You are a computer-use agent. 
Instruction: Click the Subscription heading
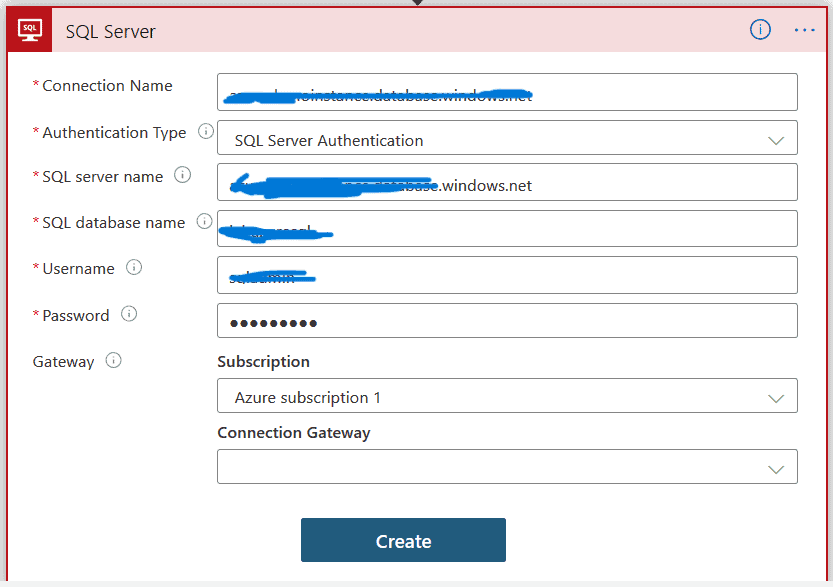click(264, 362)
